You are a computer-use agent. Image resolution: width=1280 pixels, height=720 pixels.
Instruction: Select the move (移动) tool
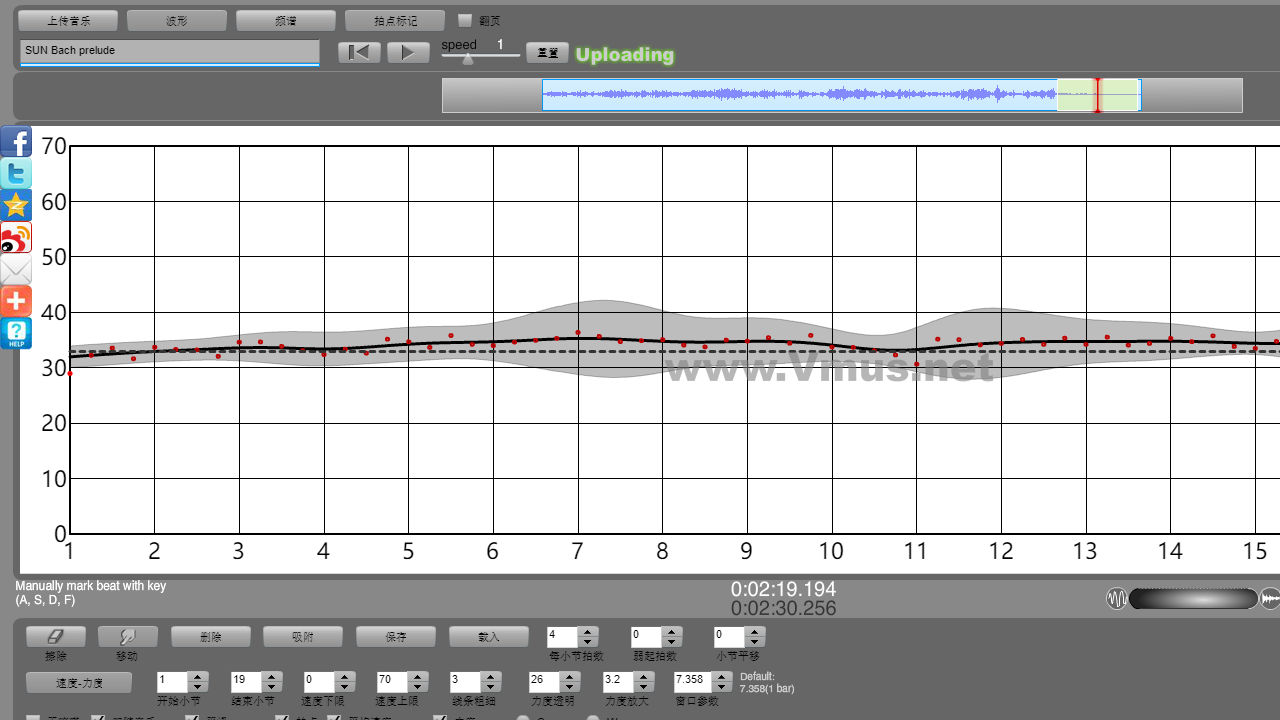pos(127,636)
